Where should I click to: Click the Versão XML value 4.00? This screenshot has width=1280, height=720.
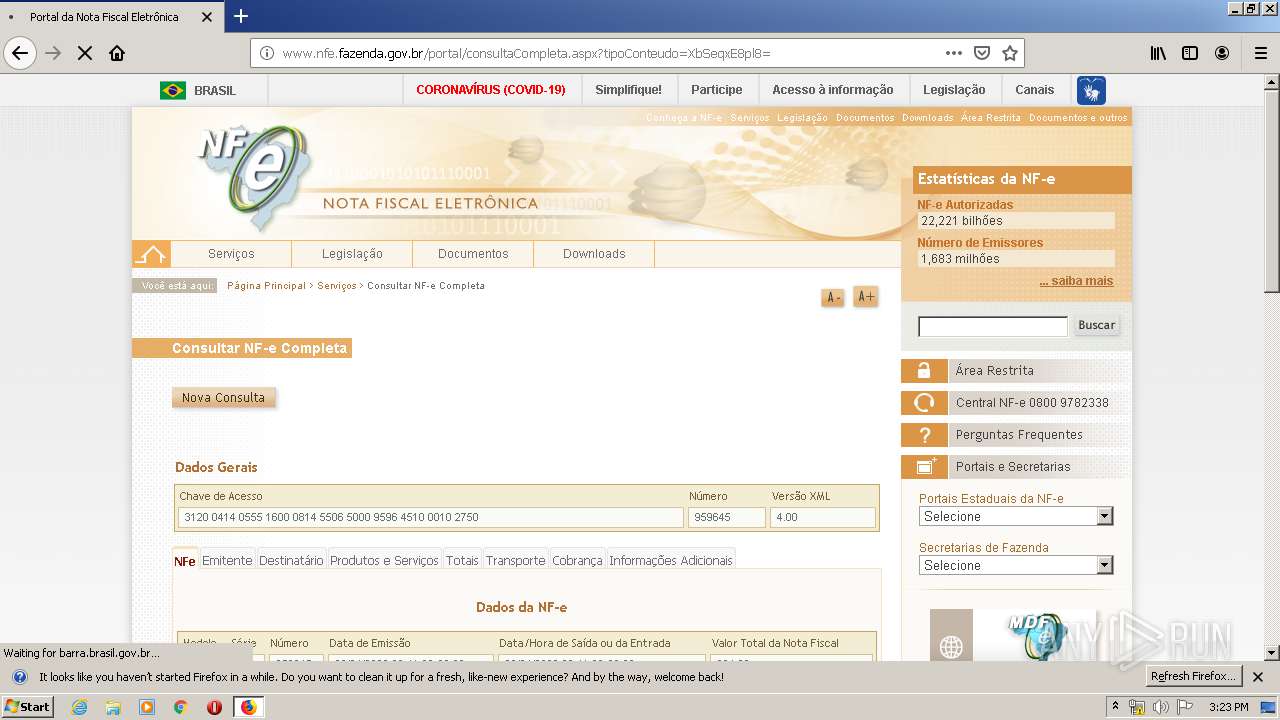[x=823, y=517]
